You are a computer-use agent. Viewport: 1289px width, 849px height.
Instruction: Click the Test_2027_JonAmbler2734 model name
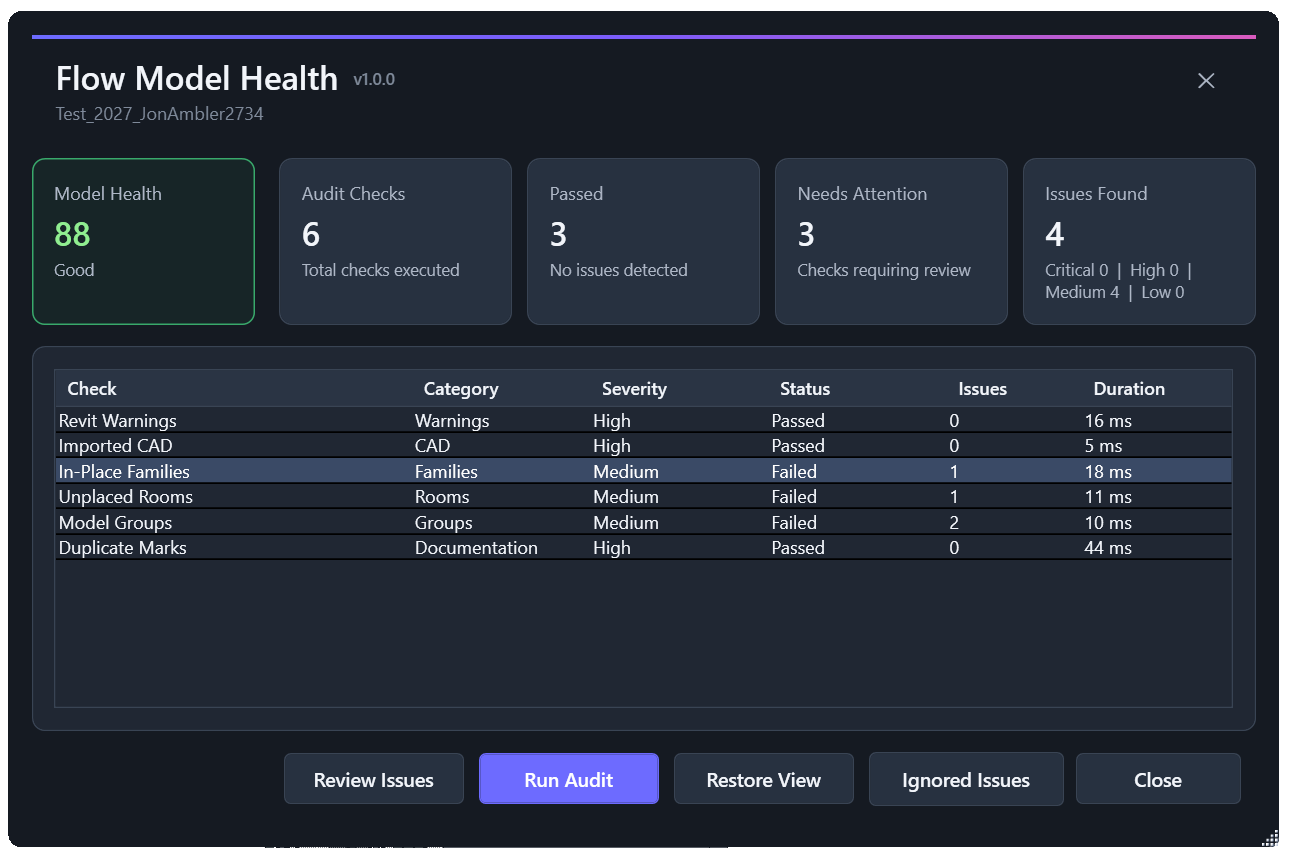160,114
